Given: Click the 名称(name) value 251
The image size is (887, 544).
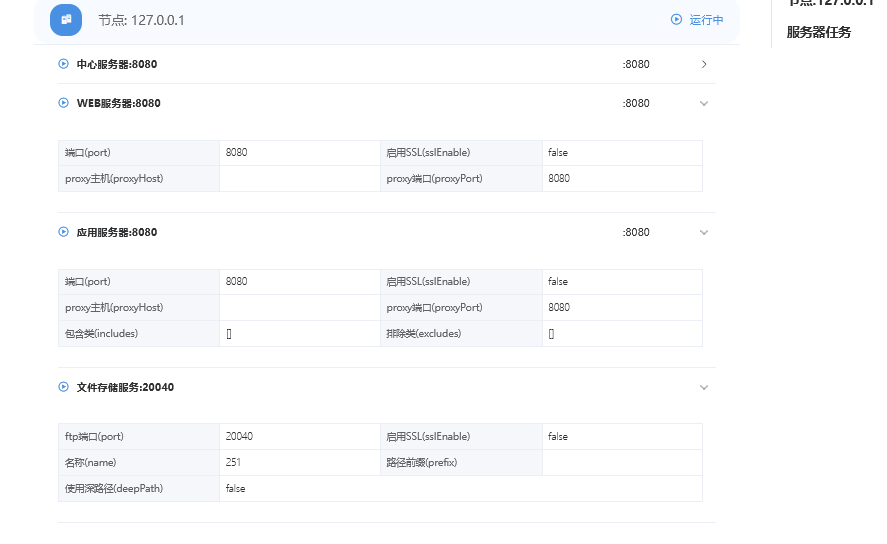Looking at the screenshot, I should point(234,462).
